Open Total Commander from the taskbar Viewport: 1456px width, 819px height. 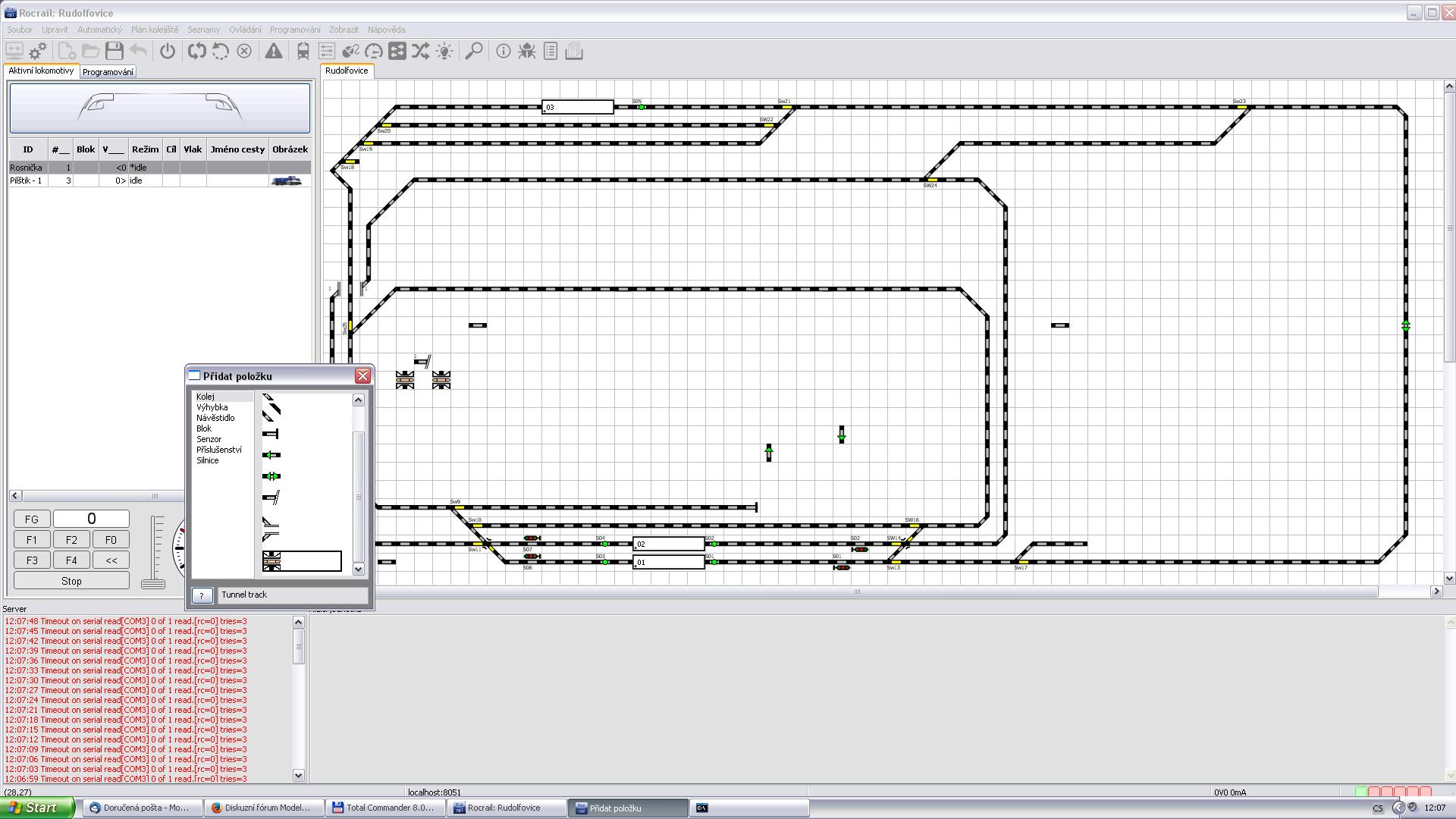[384, 808]
